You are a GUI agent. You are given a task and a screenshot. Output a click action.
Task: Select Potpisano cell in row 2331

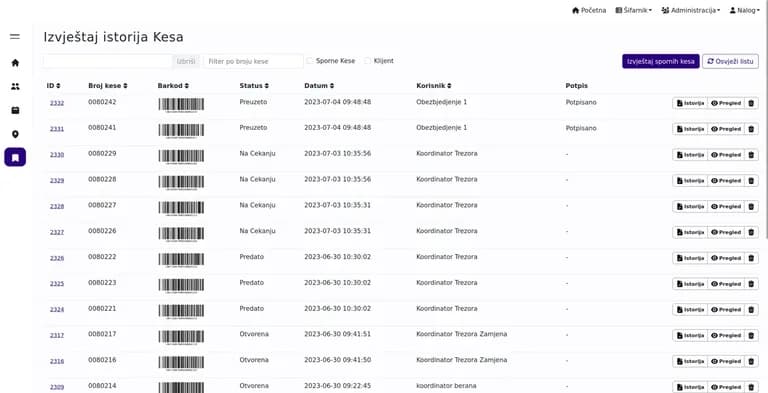tap(581, 128)
